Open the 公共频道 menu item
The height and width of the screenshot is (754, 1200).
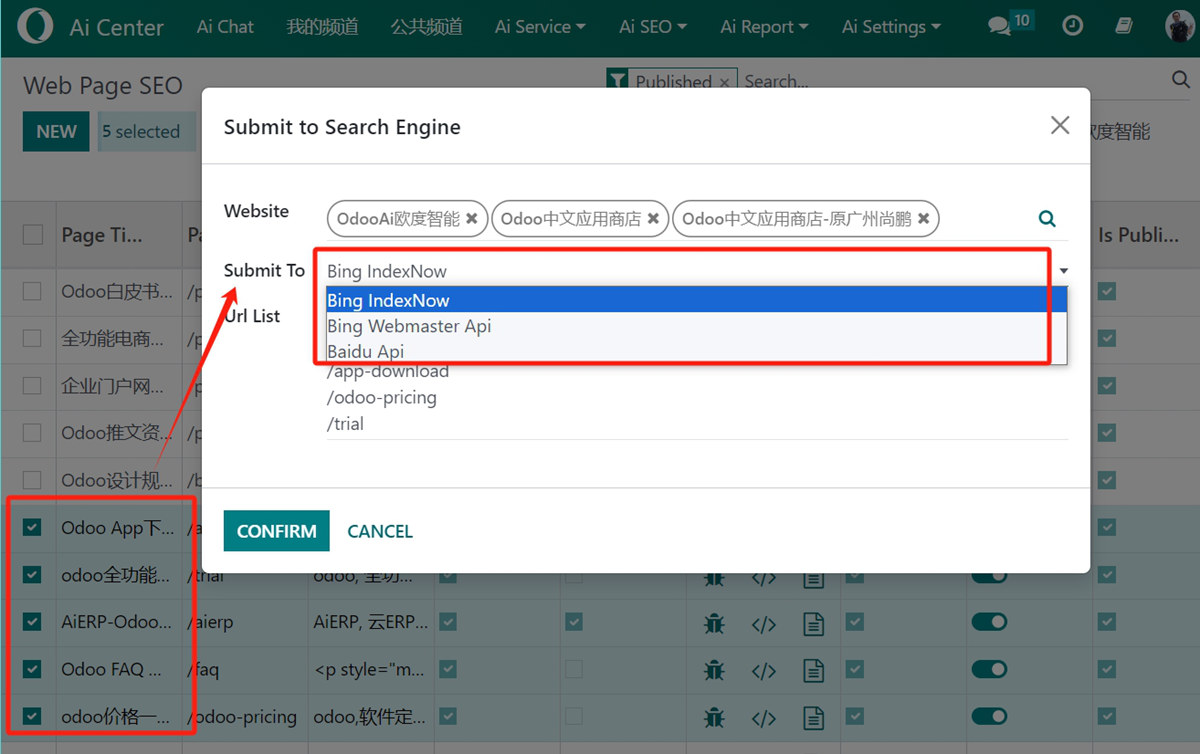pos(427,27)
